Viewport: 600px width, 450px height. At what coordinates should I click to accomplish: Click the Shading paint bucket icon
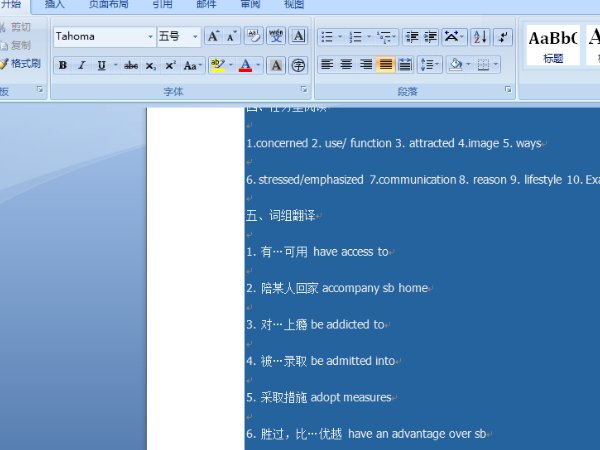pyautogui.click(x=456, y=65)
